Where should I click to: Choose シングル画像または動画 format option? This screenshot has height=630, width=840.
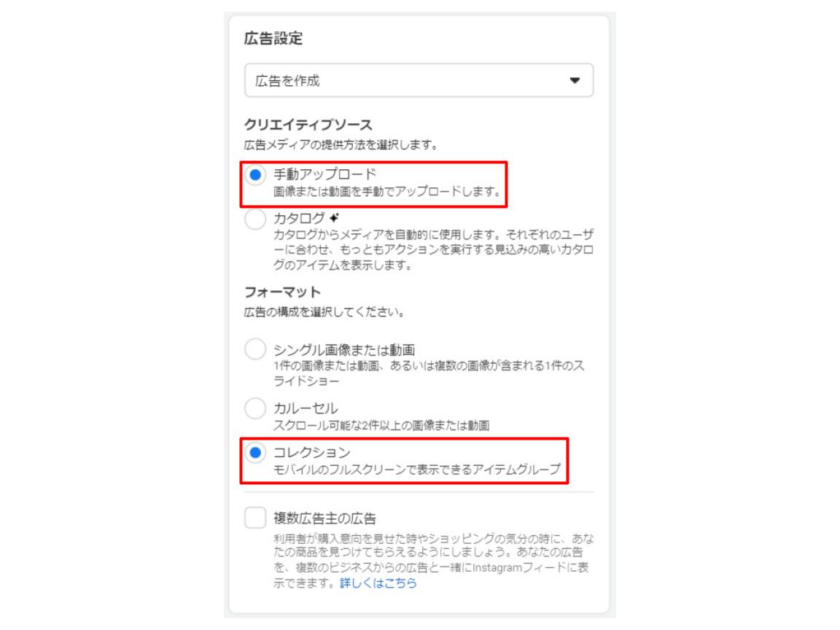point(256,349)
